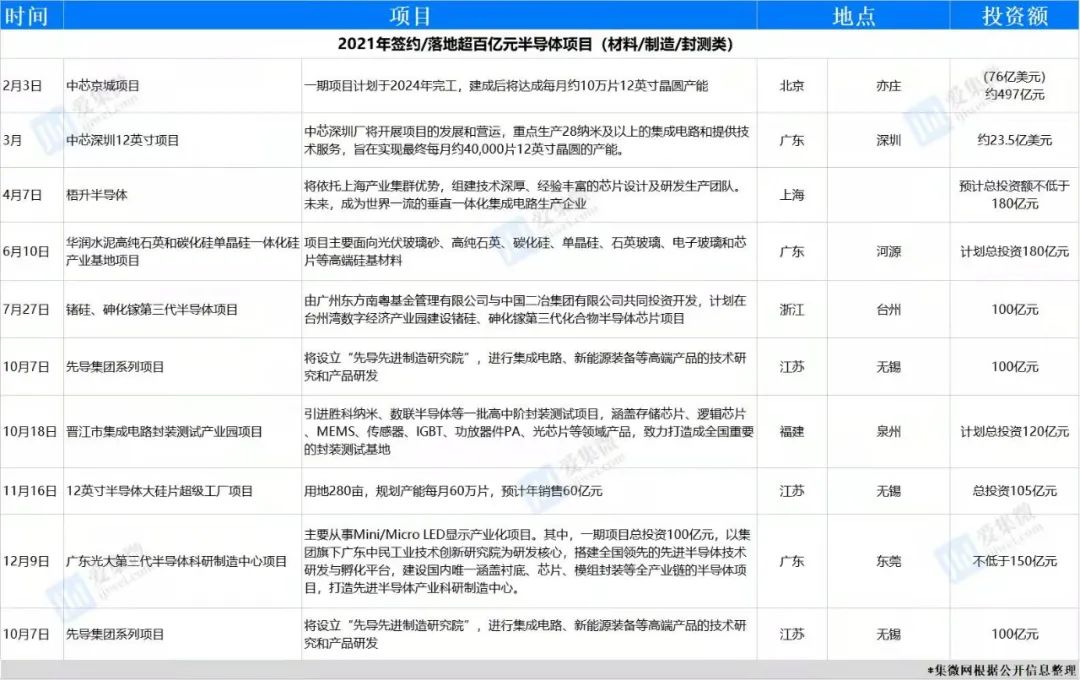Select investment cell 预计总投资额不低于180亿元
1080x680 pixels.
1015,195
